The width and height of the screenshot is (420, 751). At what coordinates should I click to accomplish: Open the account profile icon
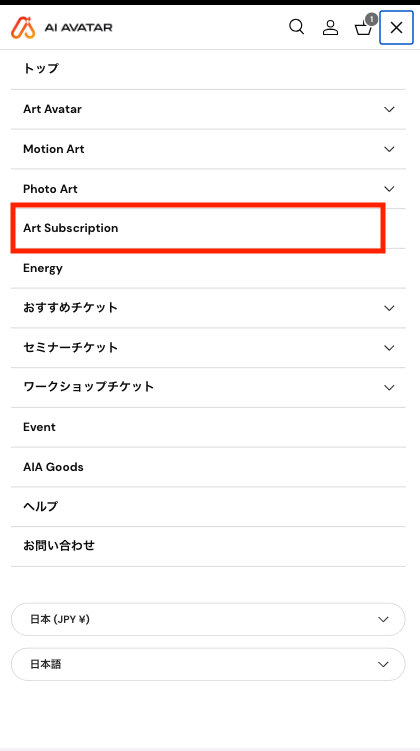point(330,27)
